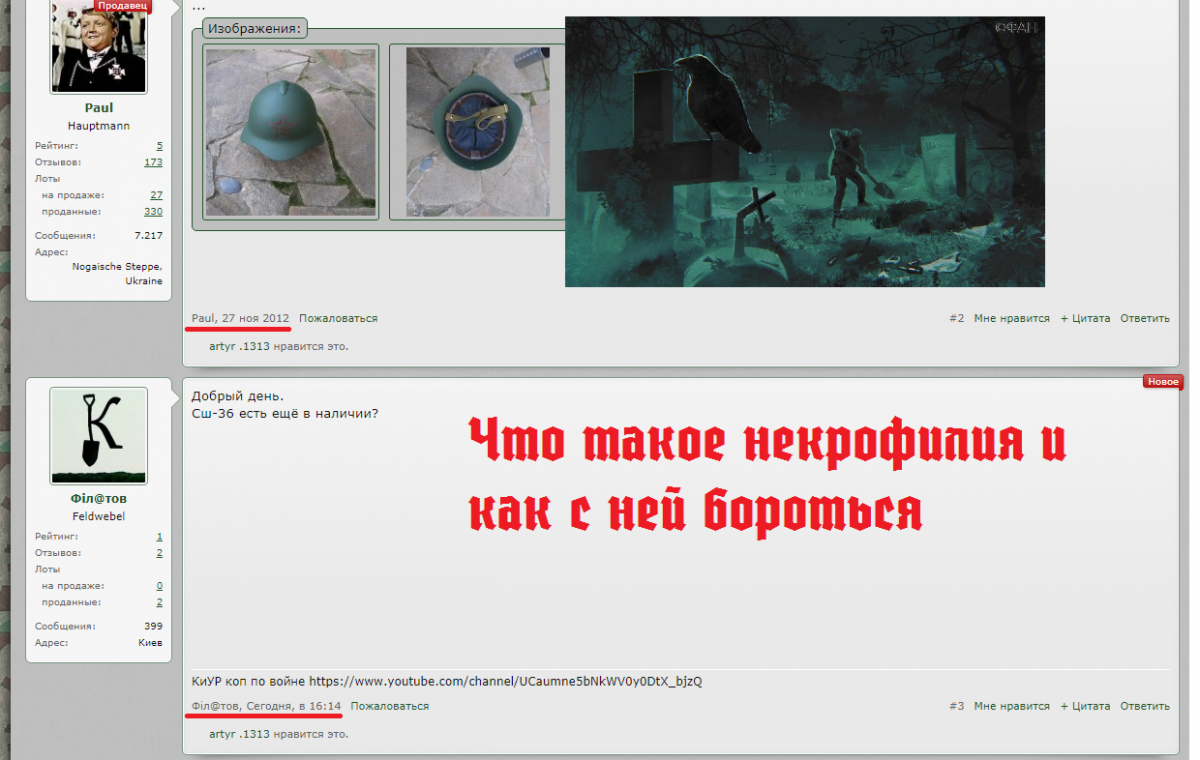Click Paul's message count 7.217
The height and width of the screenshot is (760, 1200).
[x=148, y=236]
